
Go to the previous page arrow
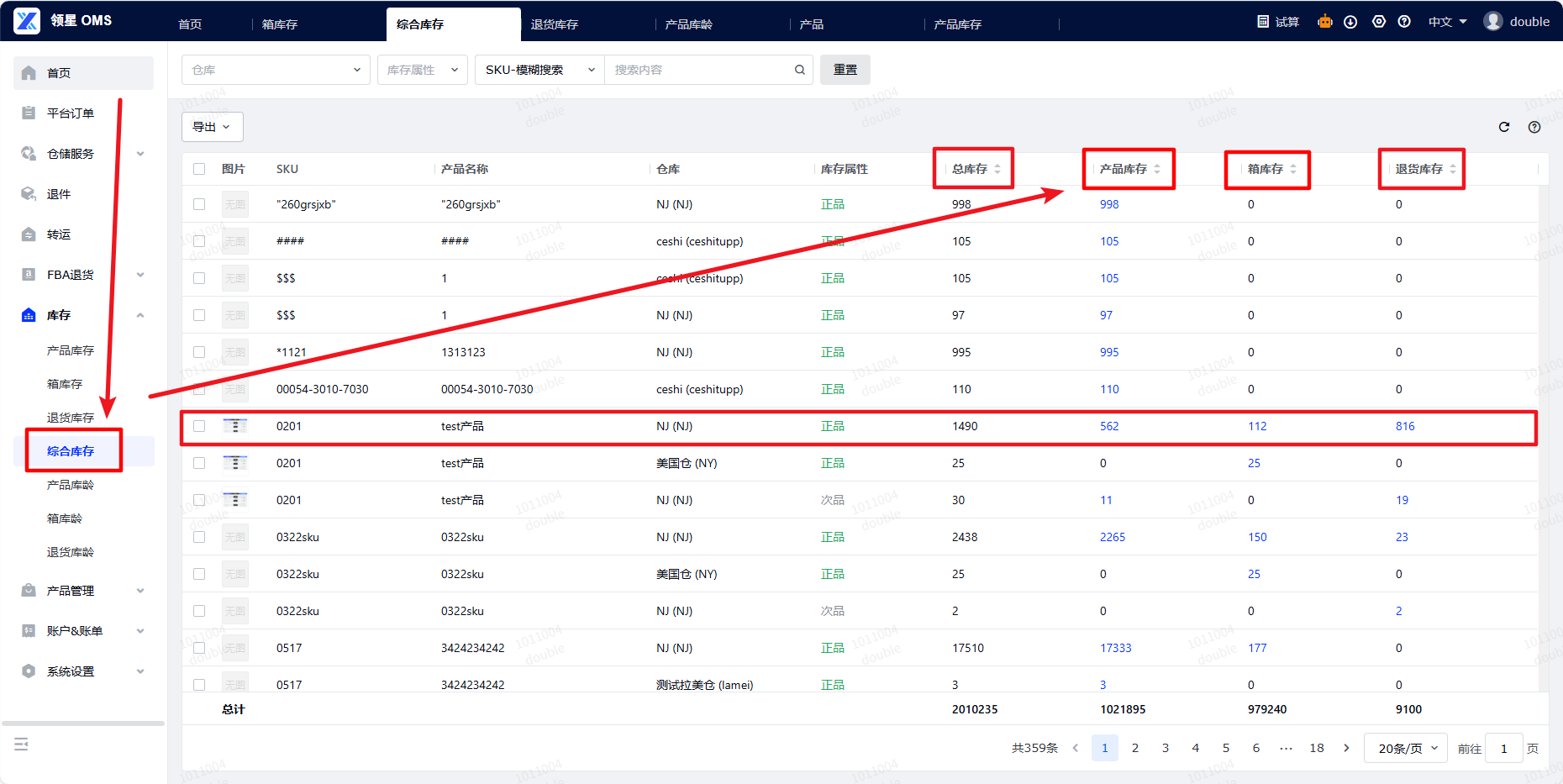click(x=1076, y=748)
